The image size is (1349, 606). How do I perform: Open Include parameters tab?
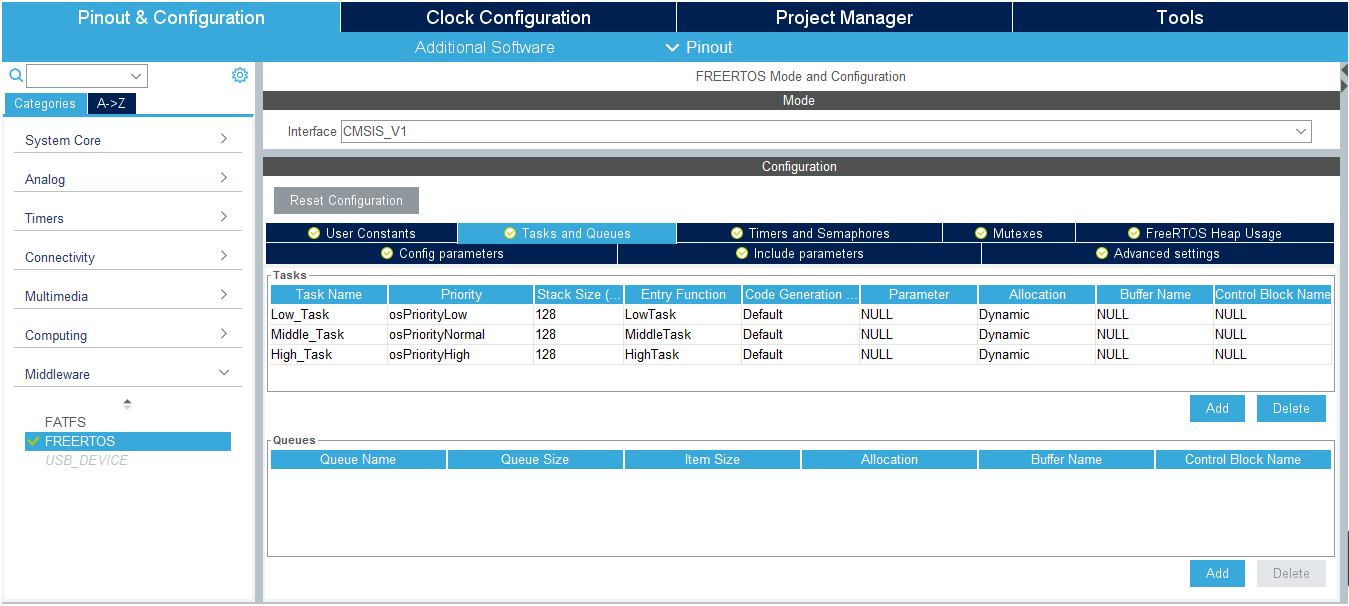[x=799, y=254]
